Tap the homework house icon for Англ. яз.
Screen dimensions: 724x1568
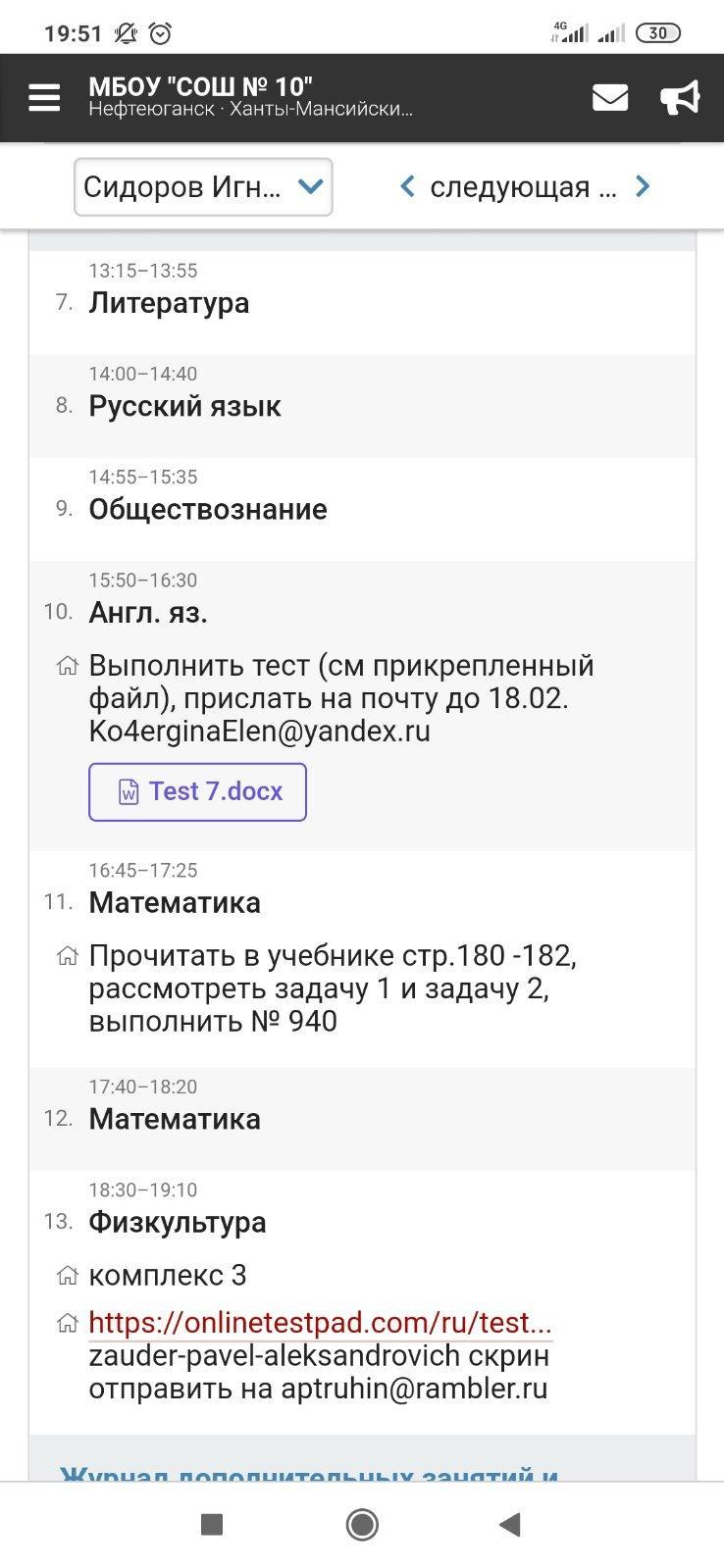tap(67, 667)
